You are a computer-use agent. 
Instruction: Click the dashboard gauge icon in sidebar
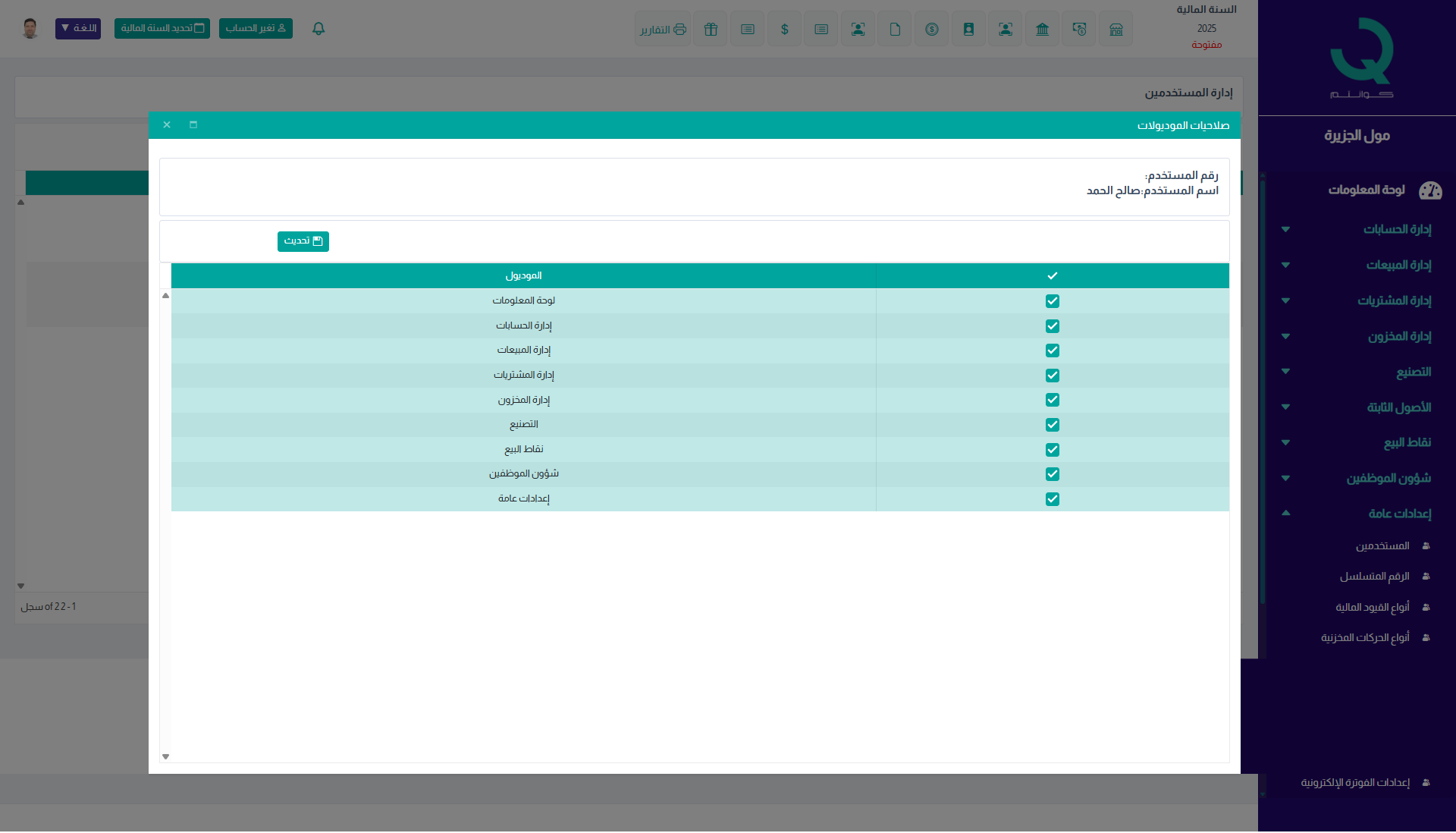[x=1429, y=190]
